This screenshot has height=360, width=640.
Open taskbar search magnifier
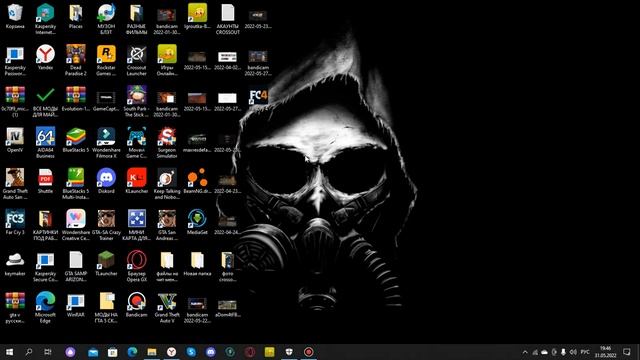pos(29,352)
